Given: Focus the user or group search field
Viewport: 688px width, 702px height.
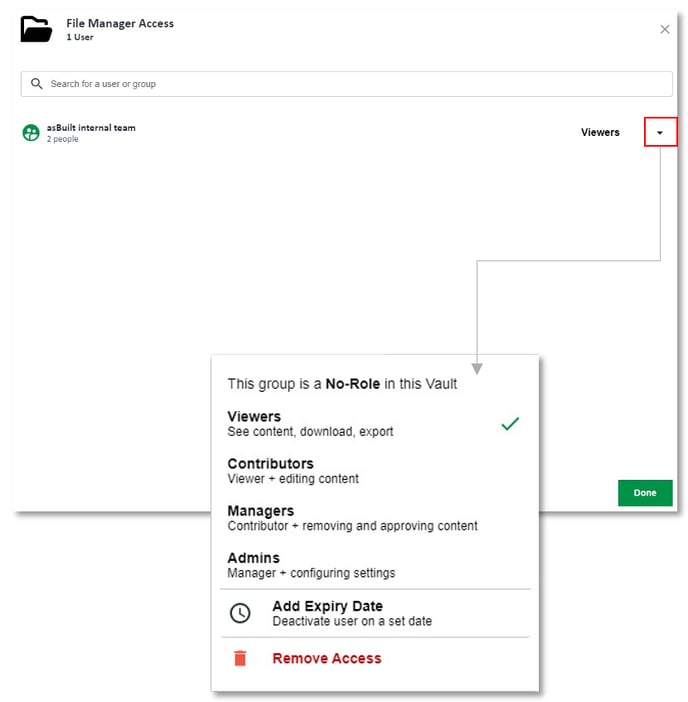Looking at the screenshot, I should pos(346,84).
